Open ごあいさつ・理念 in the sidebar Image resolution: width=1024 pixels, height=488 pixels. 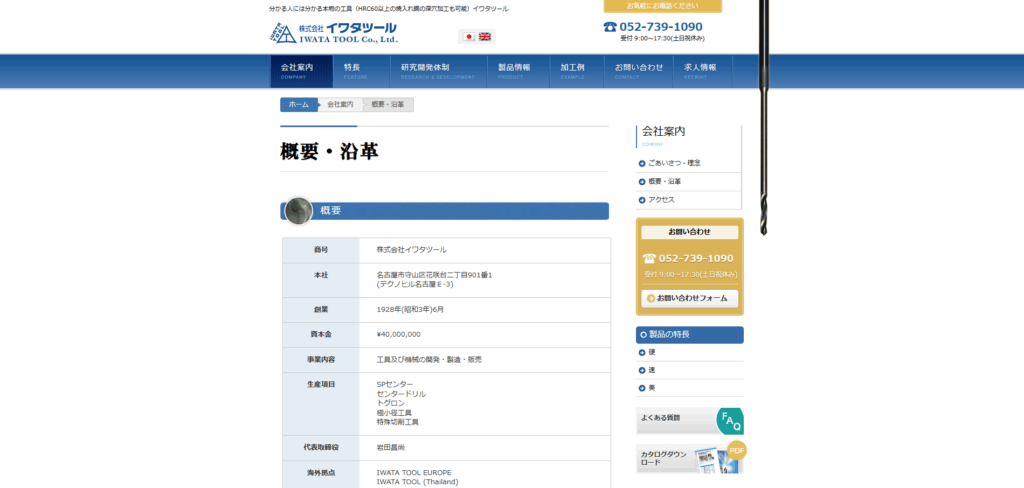(674, 163)
